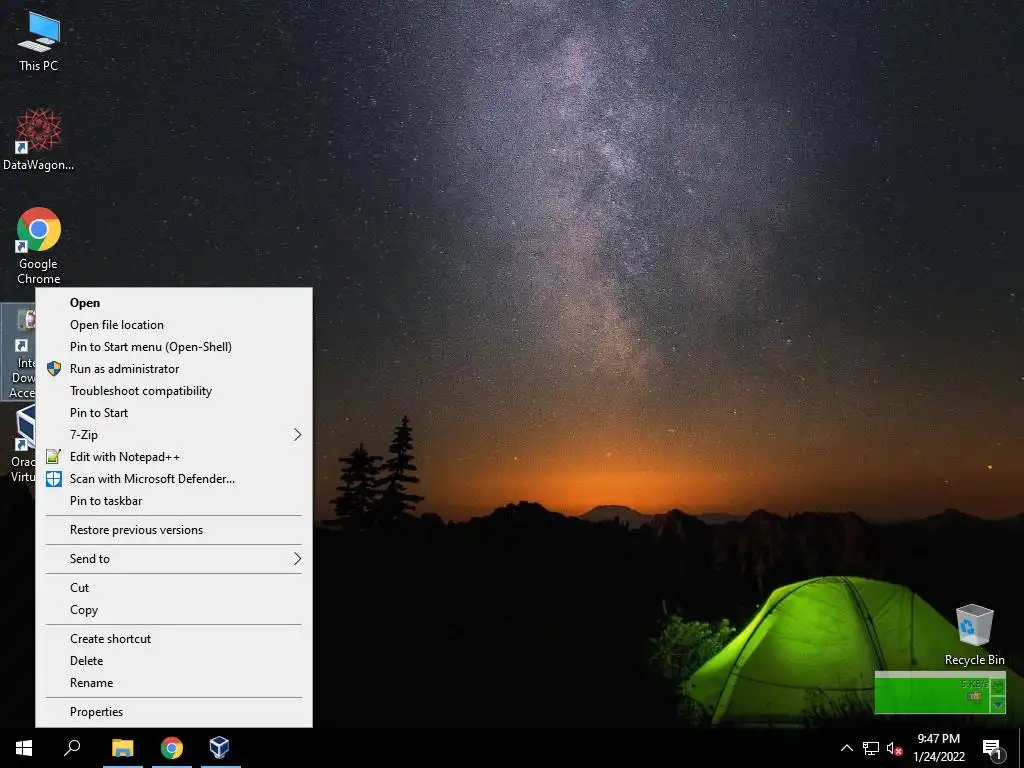Expand the 7-Zip submenu

174,435
